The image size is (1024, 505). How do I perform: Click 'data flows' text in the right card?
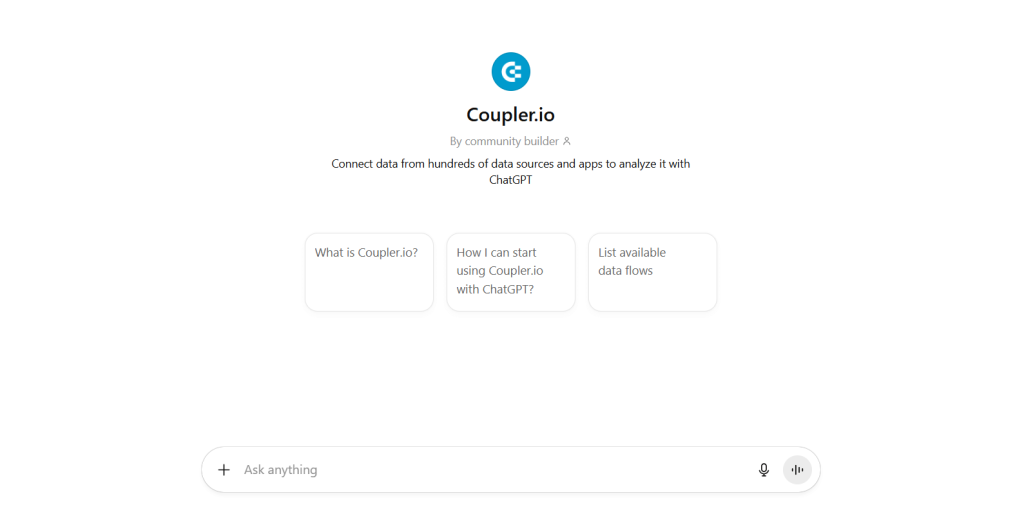625,271
